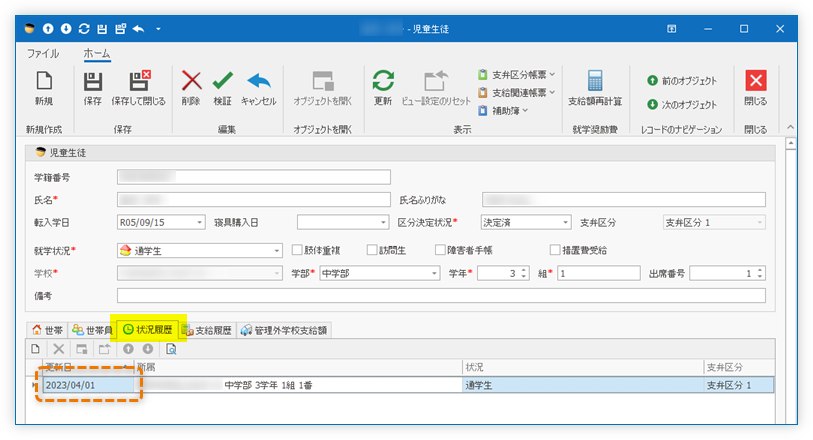
Task: Open 寝具購入日 date dropdown
Action: pyautogui.click(x=383, y=222)
